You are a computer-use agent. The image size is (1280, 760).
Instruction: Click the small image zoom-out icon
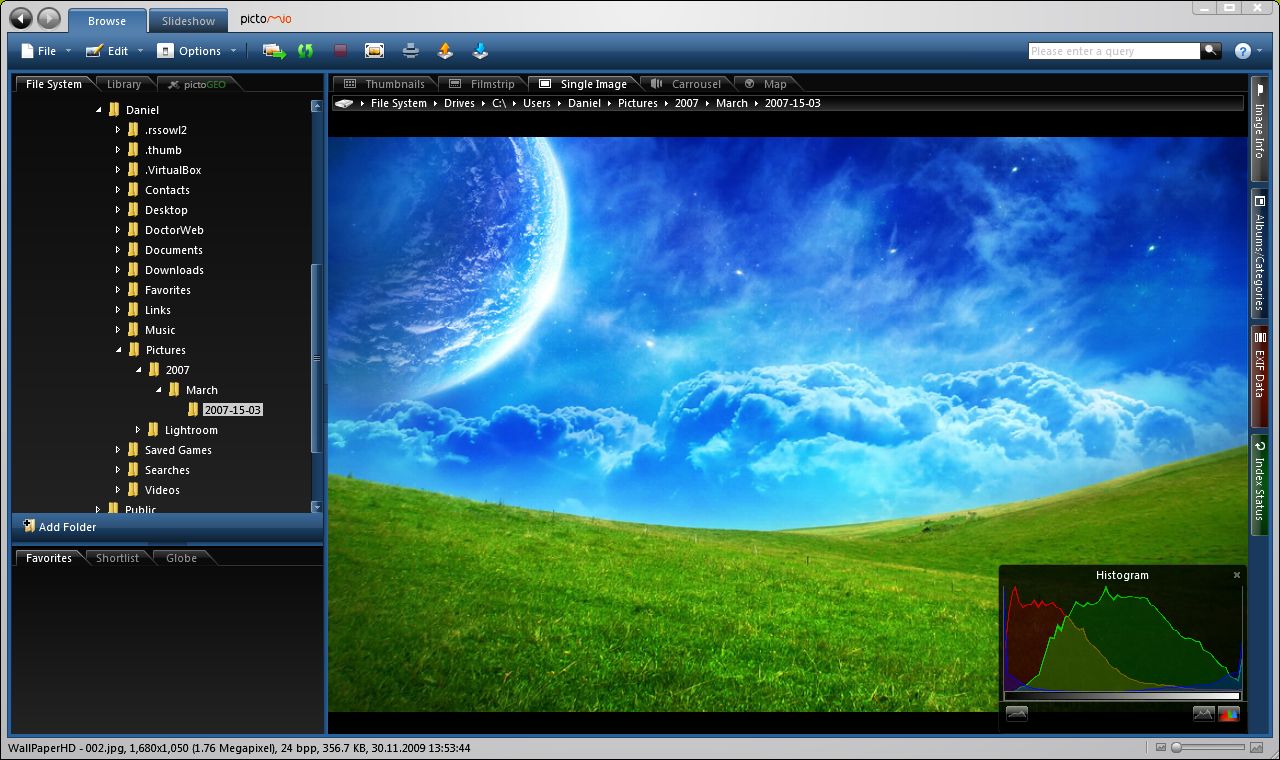(1161, 747)
